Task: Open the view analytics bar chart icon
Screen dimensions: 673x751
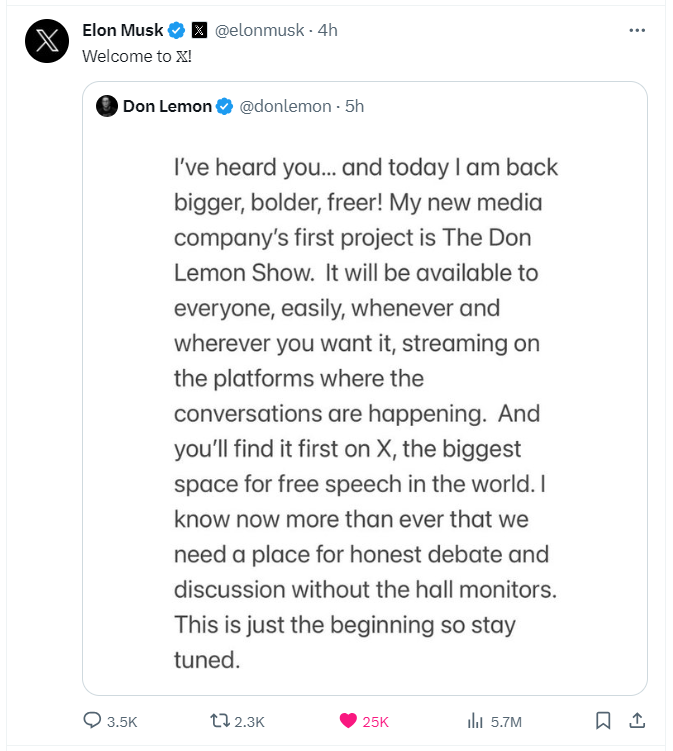Action: pos(475,721)
